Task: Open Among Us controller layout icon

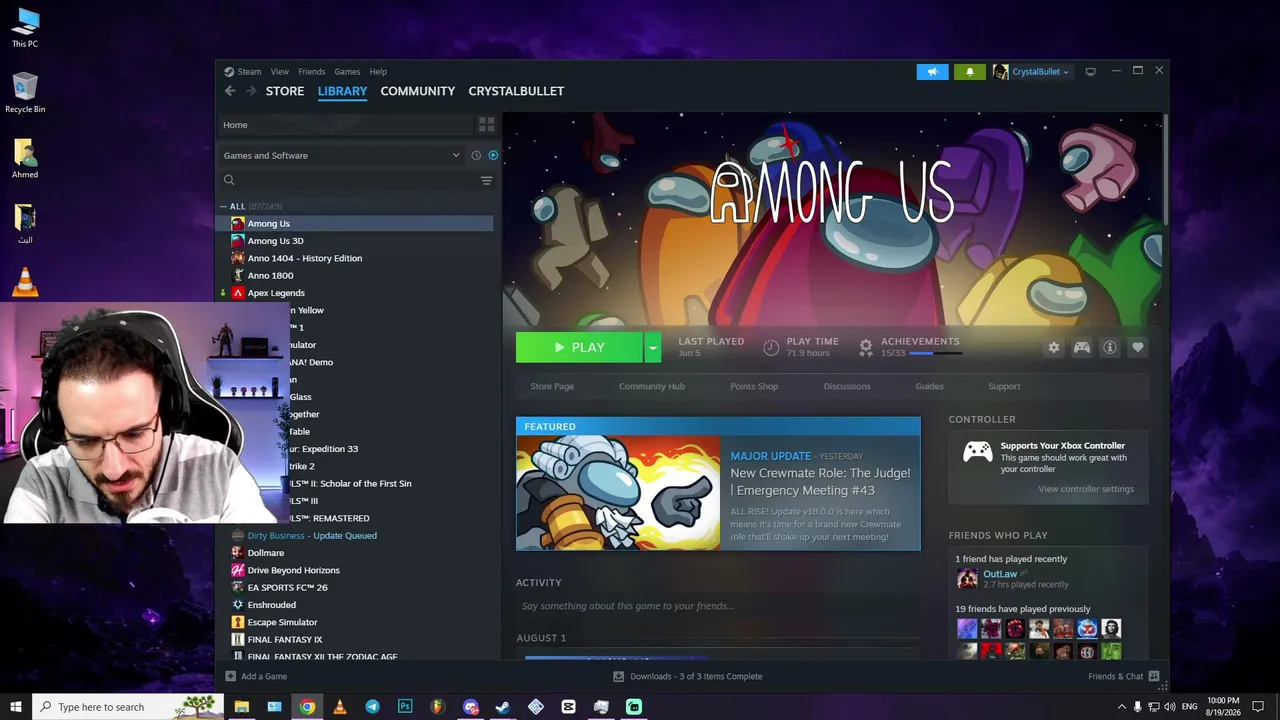Action: point(1081,347)
